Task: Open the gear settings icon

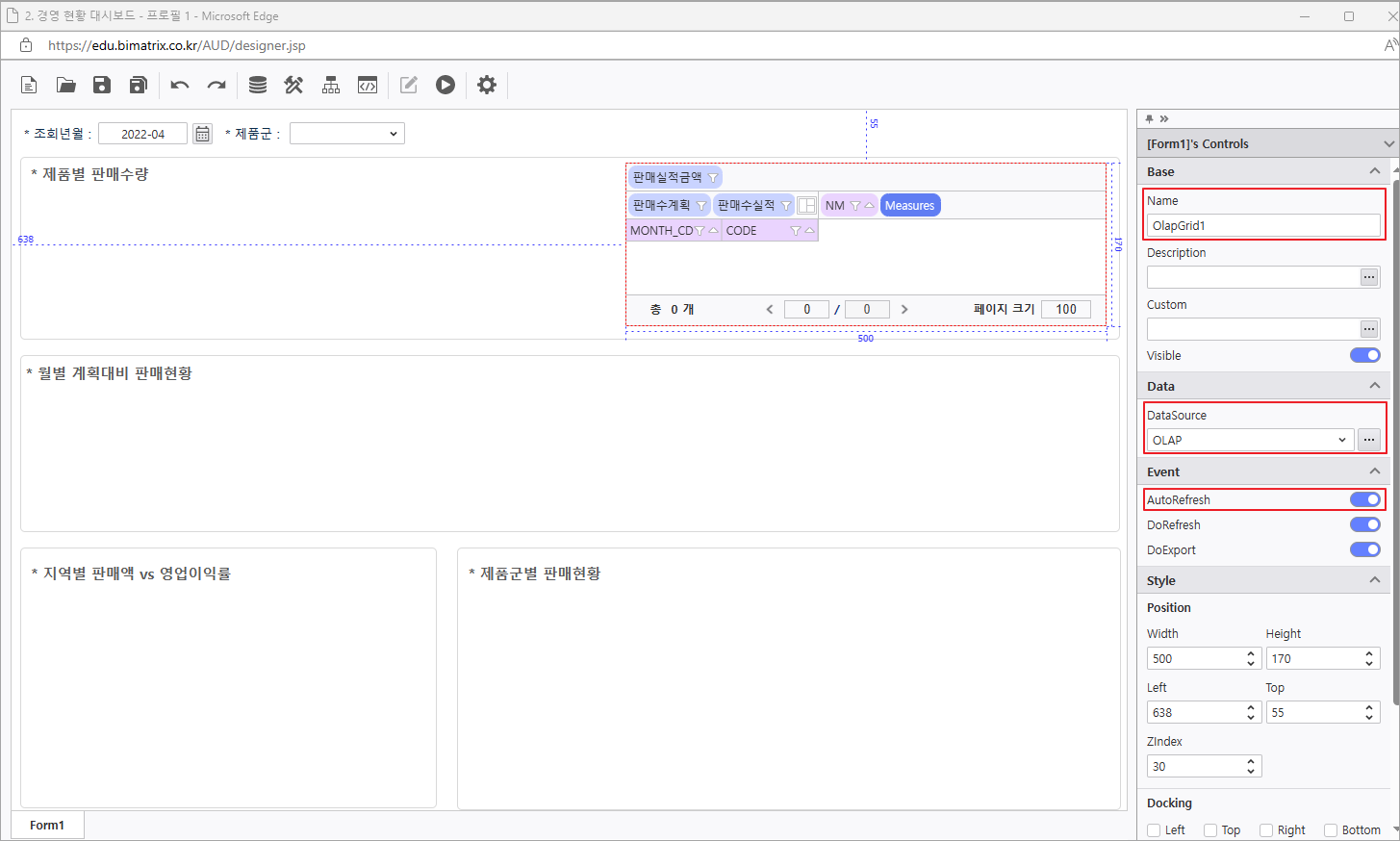Action: (x=487, y=85)
